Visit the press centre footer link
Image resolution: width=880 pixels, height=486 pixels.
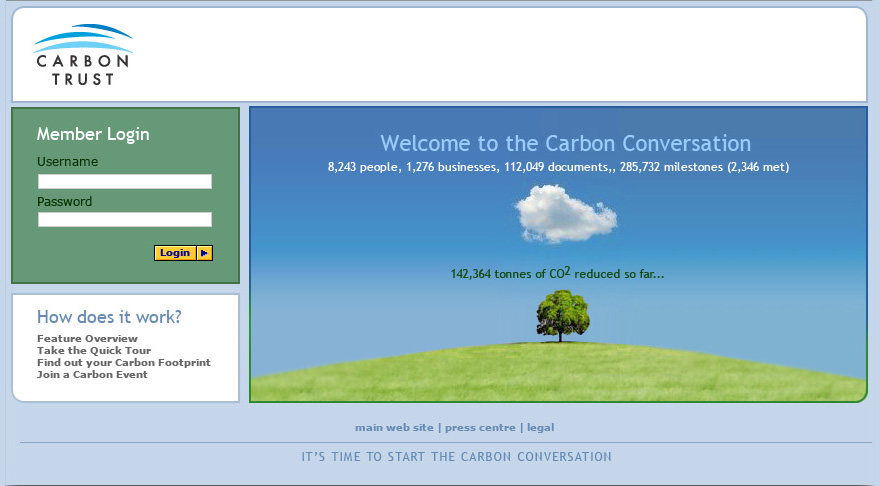(480, 428)
